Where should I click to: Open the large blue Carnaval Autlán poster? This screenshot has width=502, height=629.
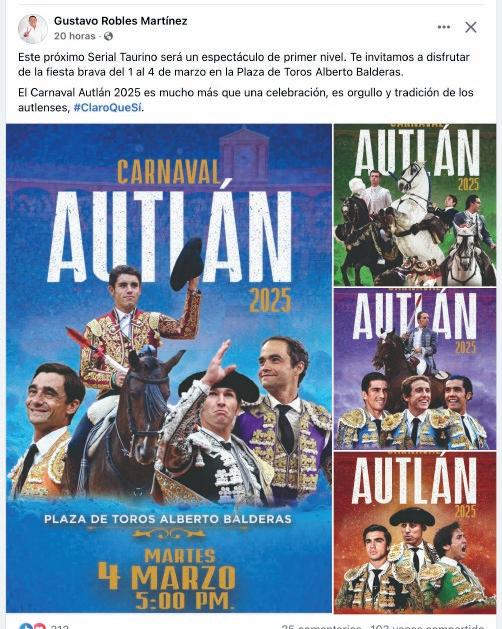[169, 368]
